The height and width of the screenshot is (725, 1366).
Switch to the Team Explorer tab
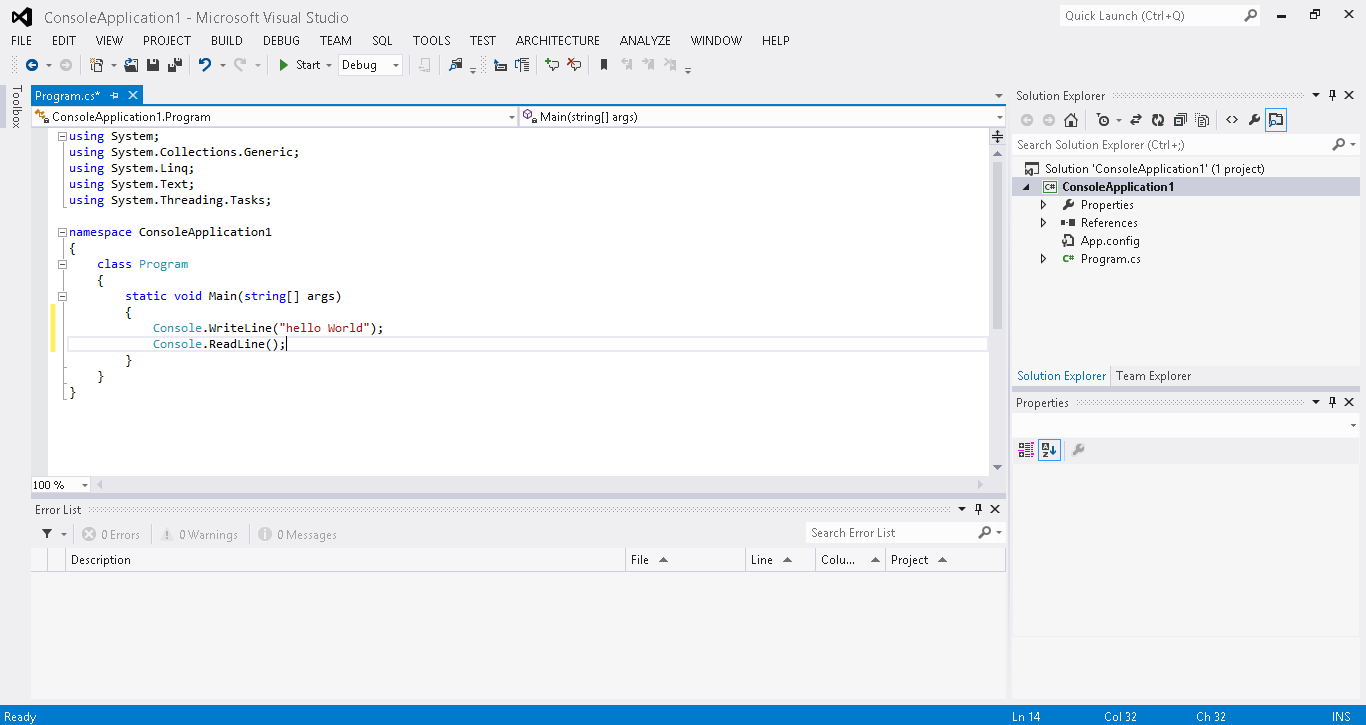point(1152,376)
